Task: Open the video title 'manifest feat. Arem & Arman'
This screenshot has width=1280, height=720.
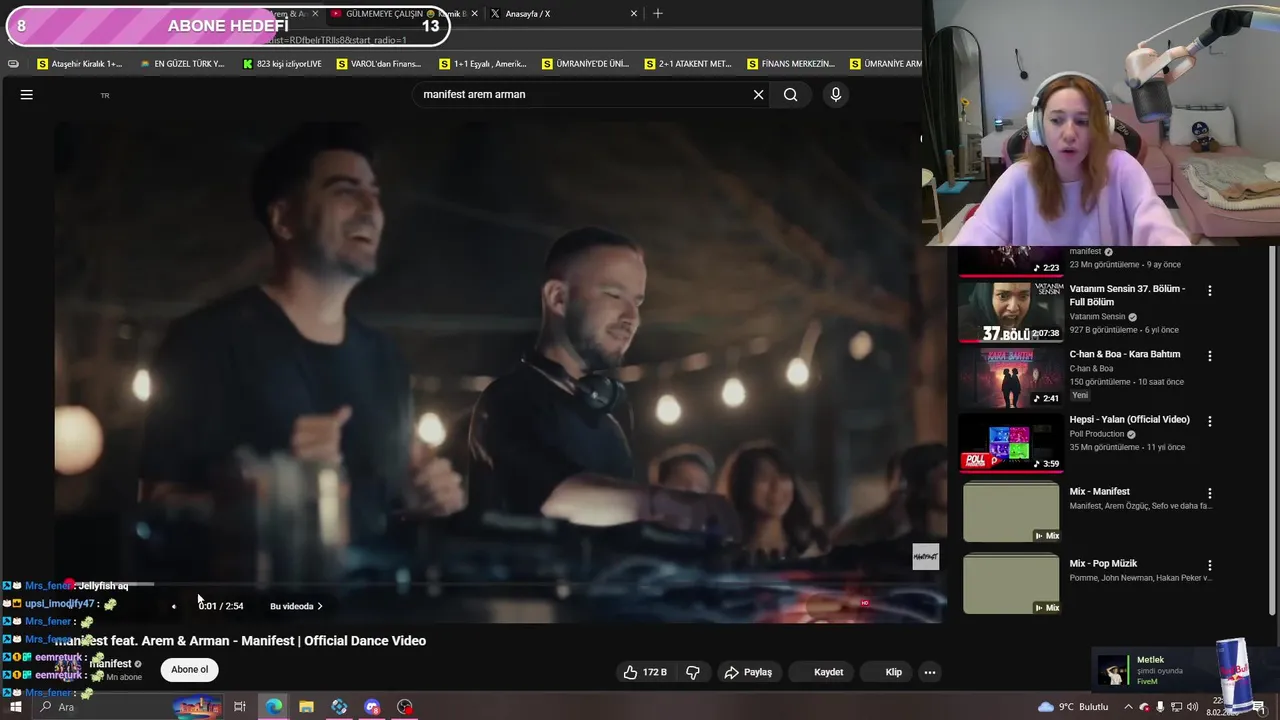Action: click(241, 641)
